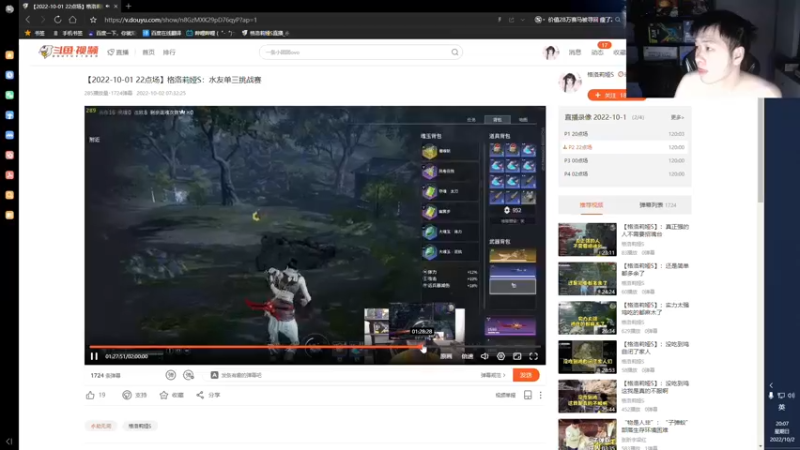
Task: Toggle the mini-window player mode icon
Action: 517,356
